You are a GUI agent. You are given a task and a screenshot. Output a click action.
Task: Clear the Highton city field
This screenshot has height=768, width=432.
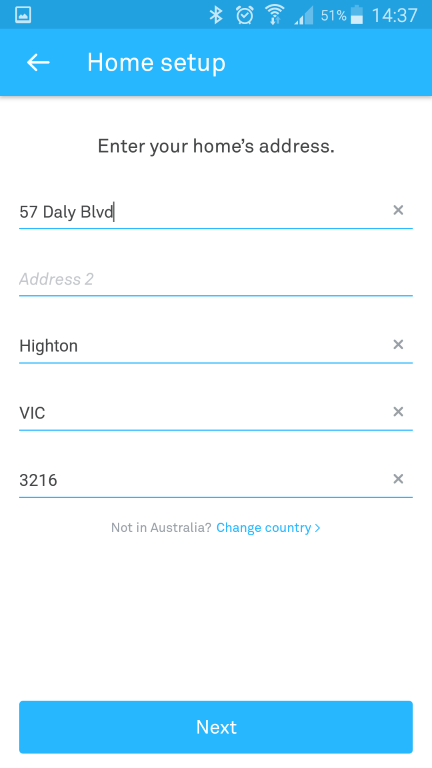(398, 345)
